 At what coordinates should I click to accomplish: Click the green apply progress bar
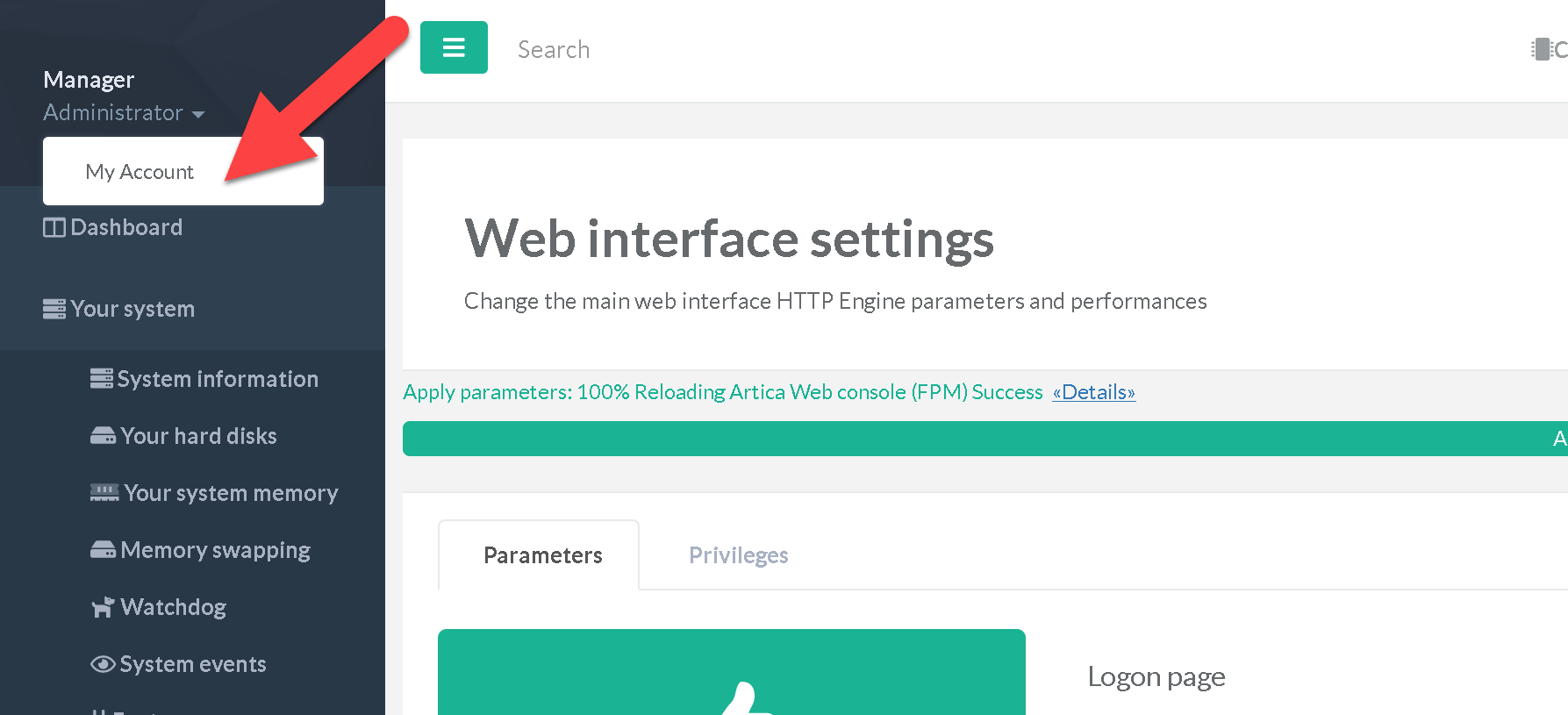[965, 439]
